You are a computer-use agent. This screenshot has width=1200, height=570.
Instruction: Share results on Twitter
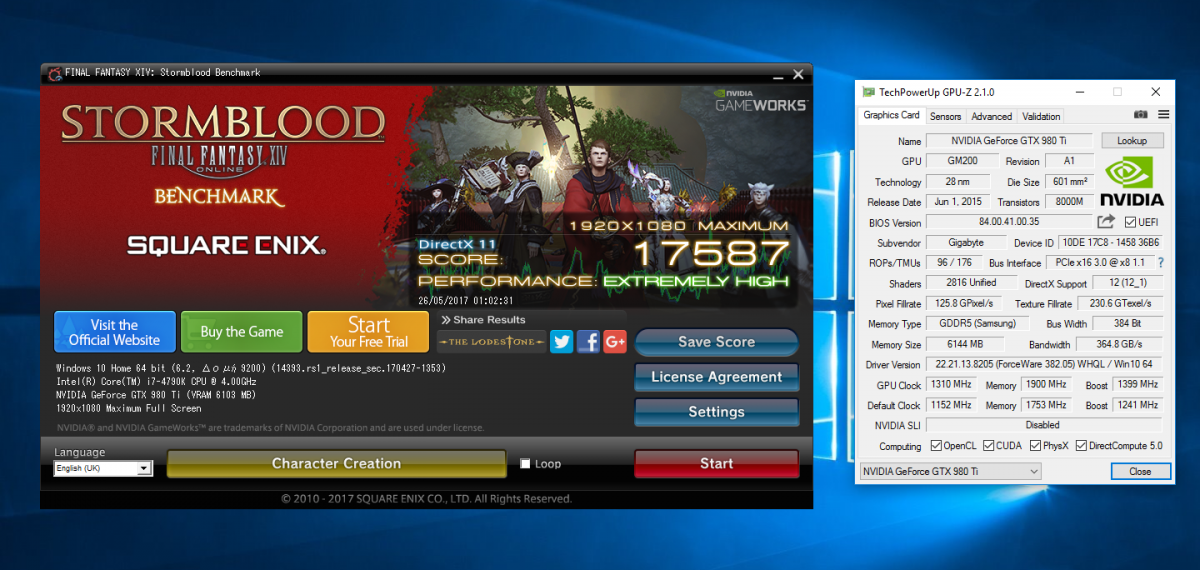(562, 342)
